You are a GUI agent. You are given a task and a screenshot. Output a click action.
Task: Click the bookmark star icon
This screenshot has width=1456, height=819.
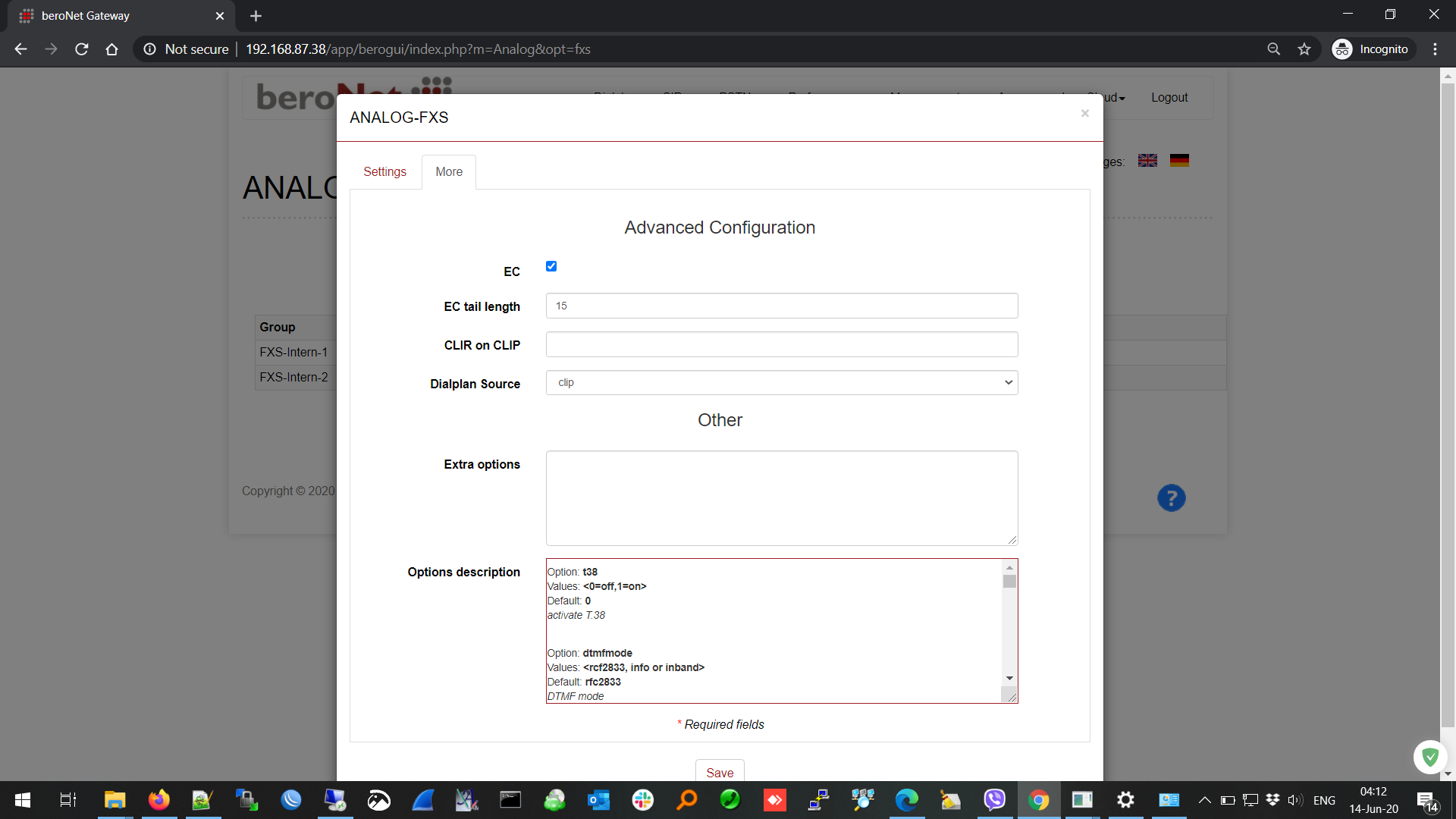(1304, 49)
